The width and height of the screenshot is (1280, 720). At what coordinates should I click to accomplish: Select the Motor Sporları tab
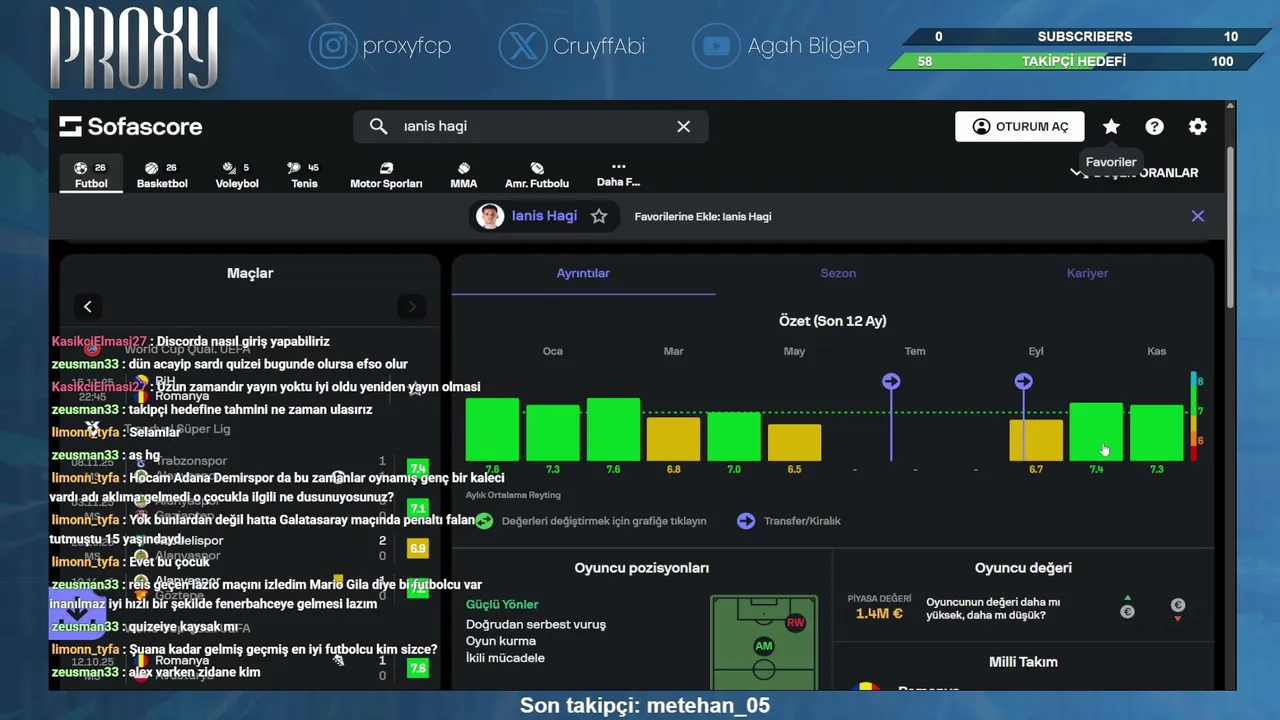coord(386,175)
